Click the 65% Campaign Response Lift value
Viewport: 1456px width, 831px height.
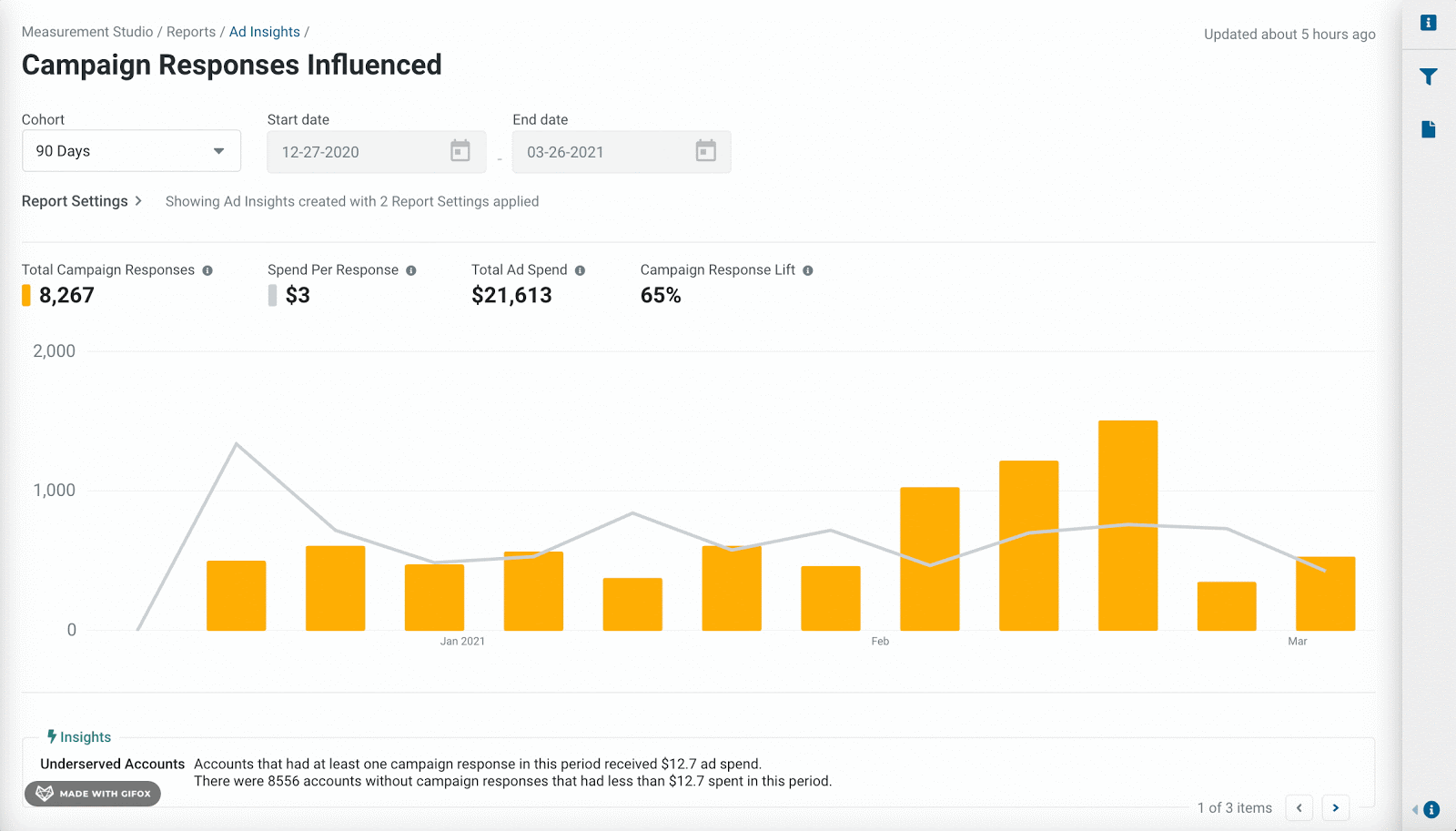661,295
